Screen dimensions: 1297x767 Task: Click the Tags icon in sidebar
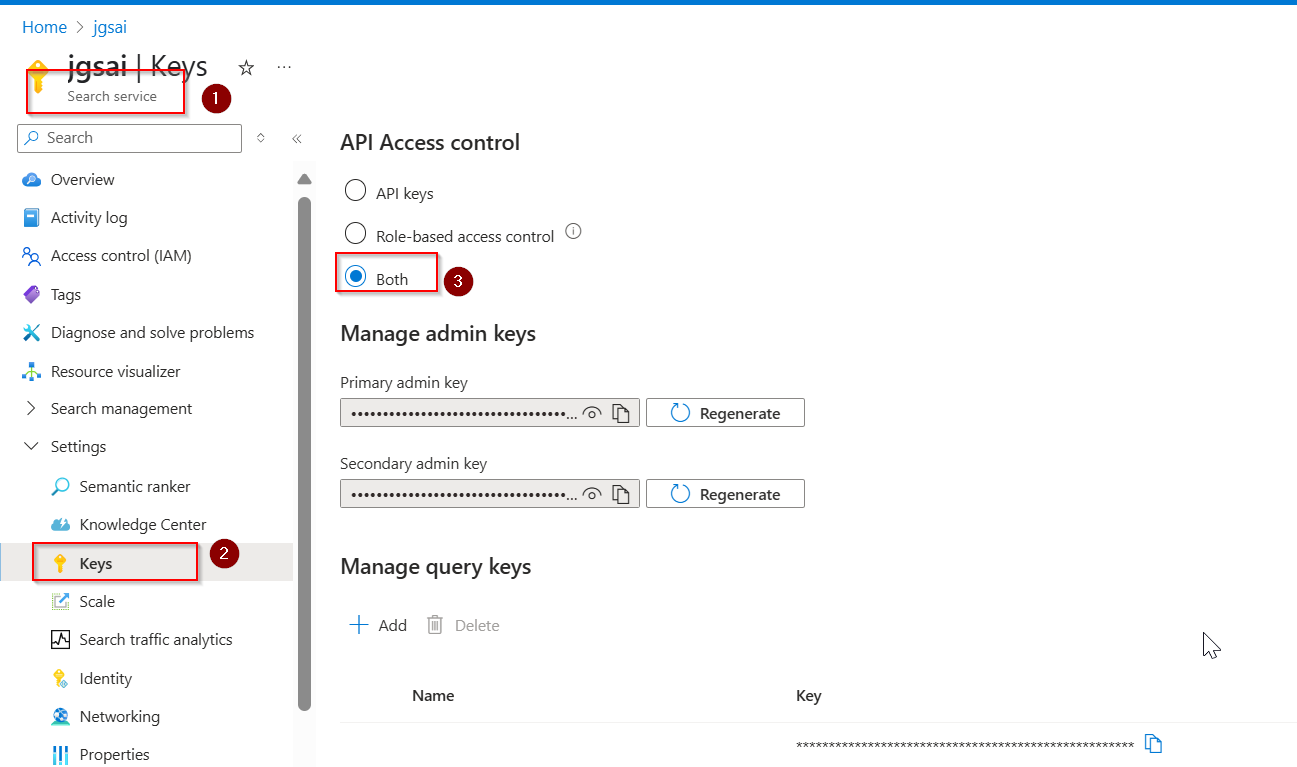(32, 295)
